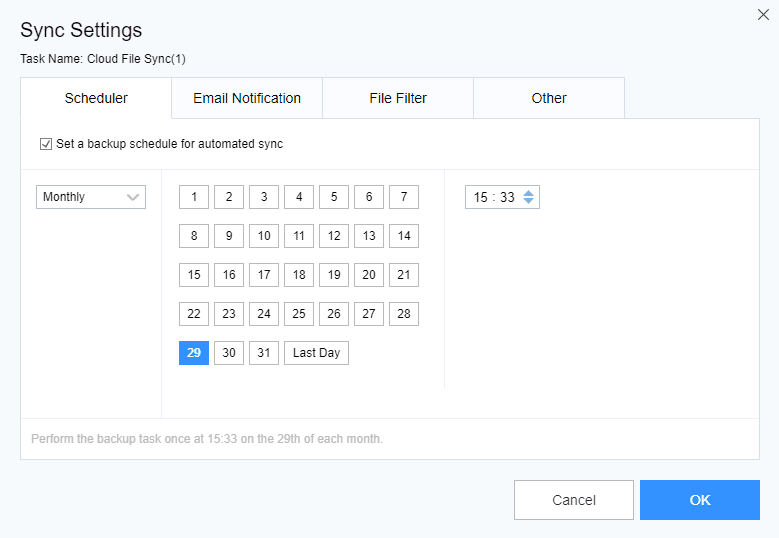This screenshot has height=538, width=779.
Task: Toggle day 27 button
Action: pyautogui.click(x=369, y=314)
